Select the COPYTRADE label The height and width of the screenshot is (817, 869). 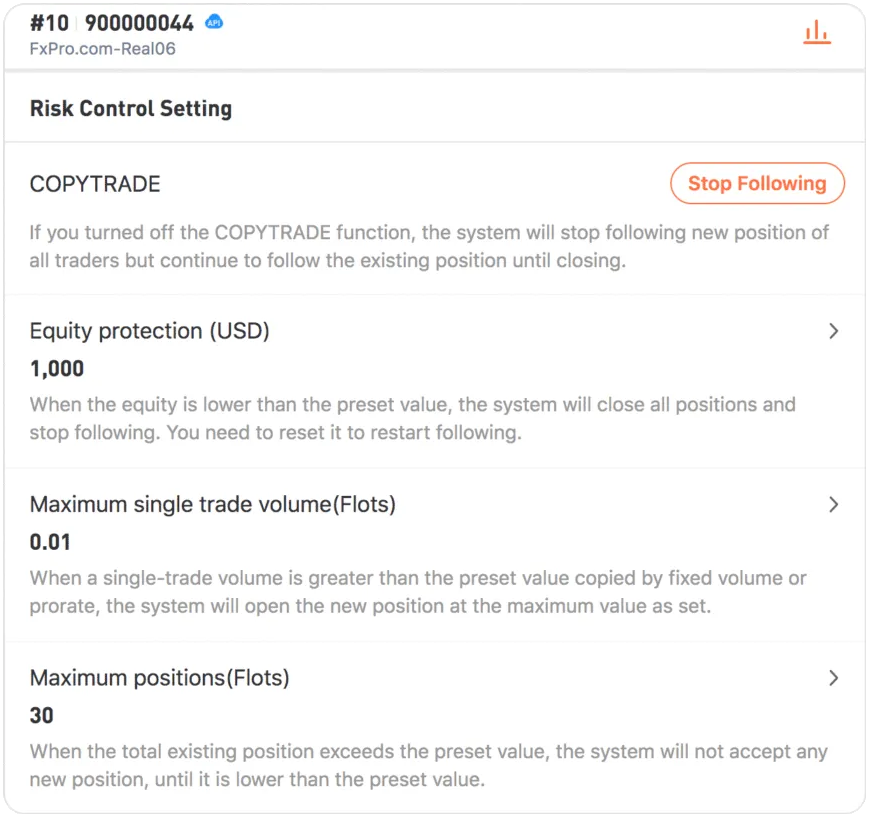pos(95,184)
